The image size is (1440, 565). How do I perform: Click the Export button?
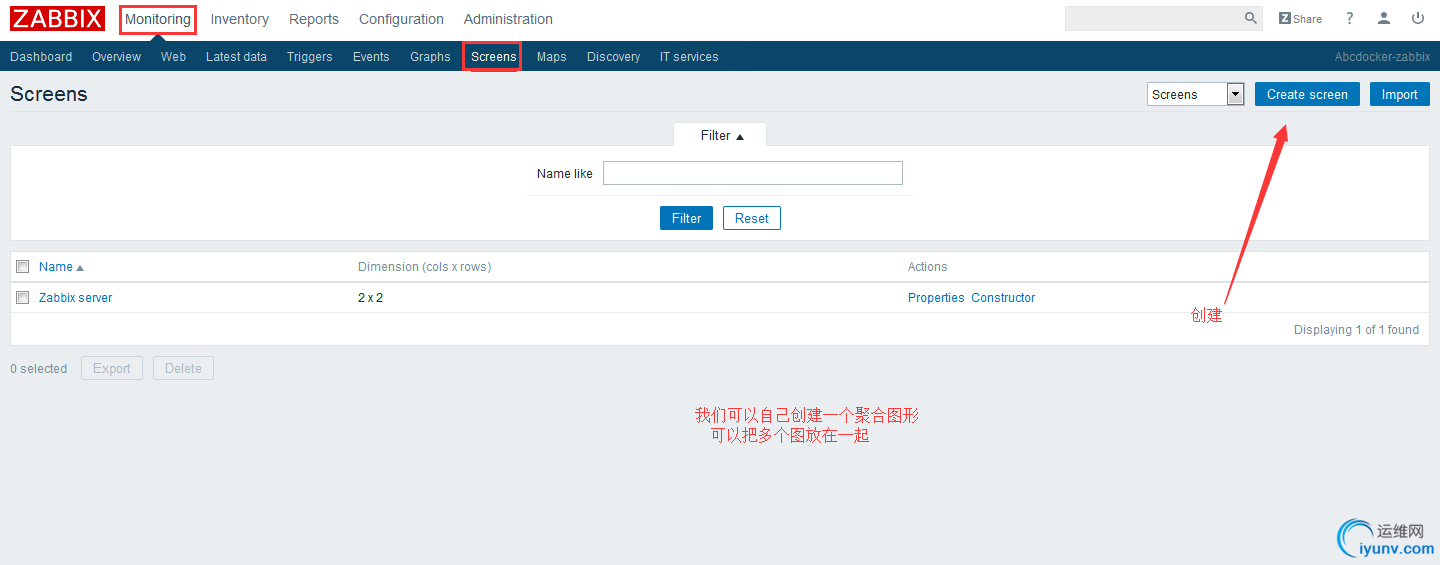[x=112, y=368]
